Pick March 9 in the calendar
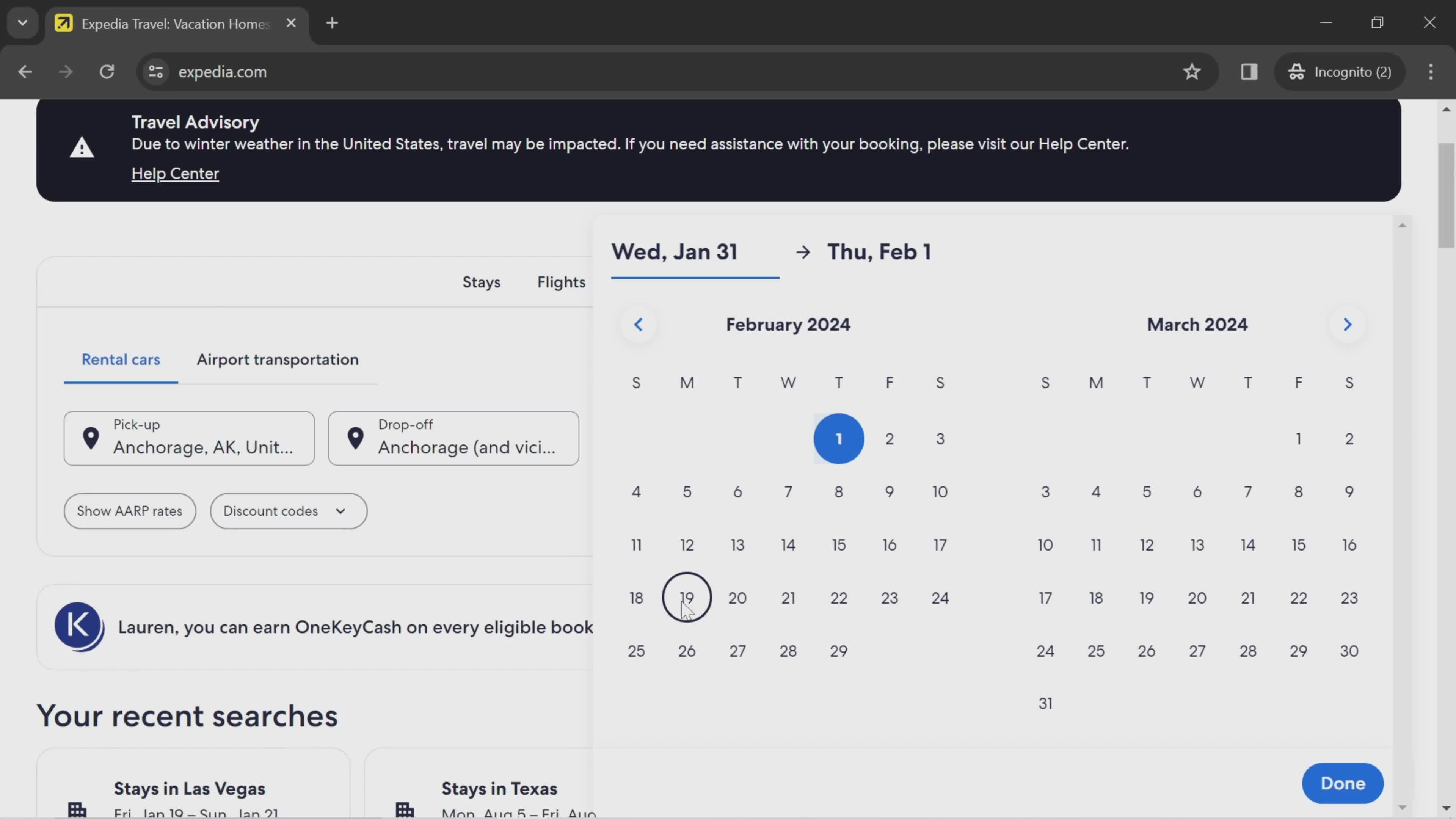 pos(1349,492)
